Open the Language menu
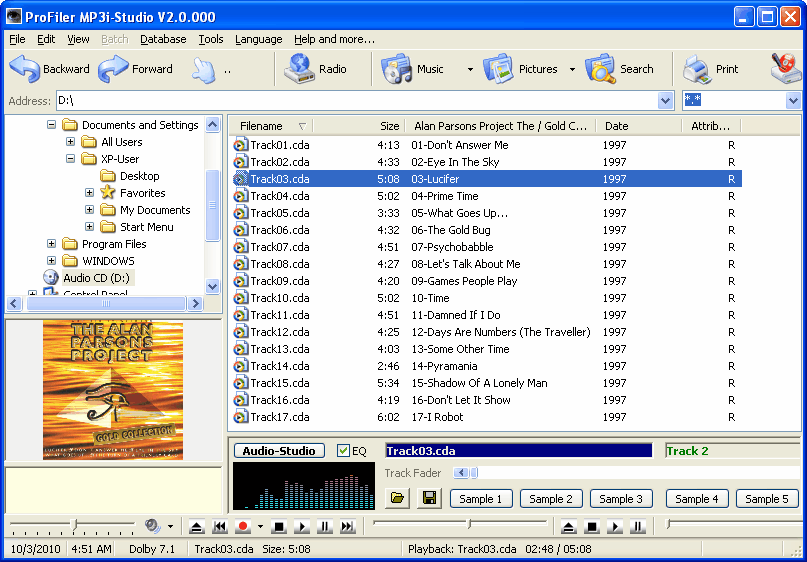Screen dimensions: 807x562 point(259,39)
